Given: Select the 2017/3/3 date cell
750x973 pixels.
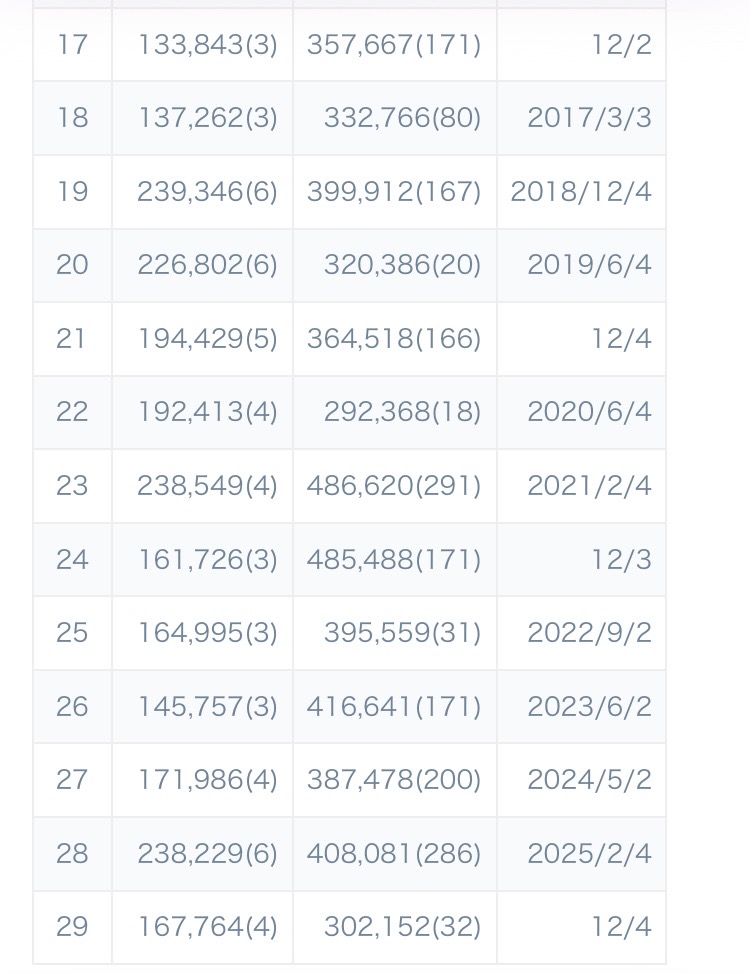Looking at the screenshot, I should click(589, 118).
